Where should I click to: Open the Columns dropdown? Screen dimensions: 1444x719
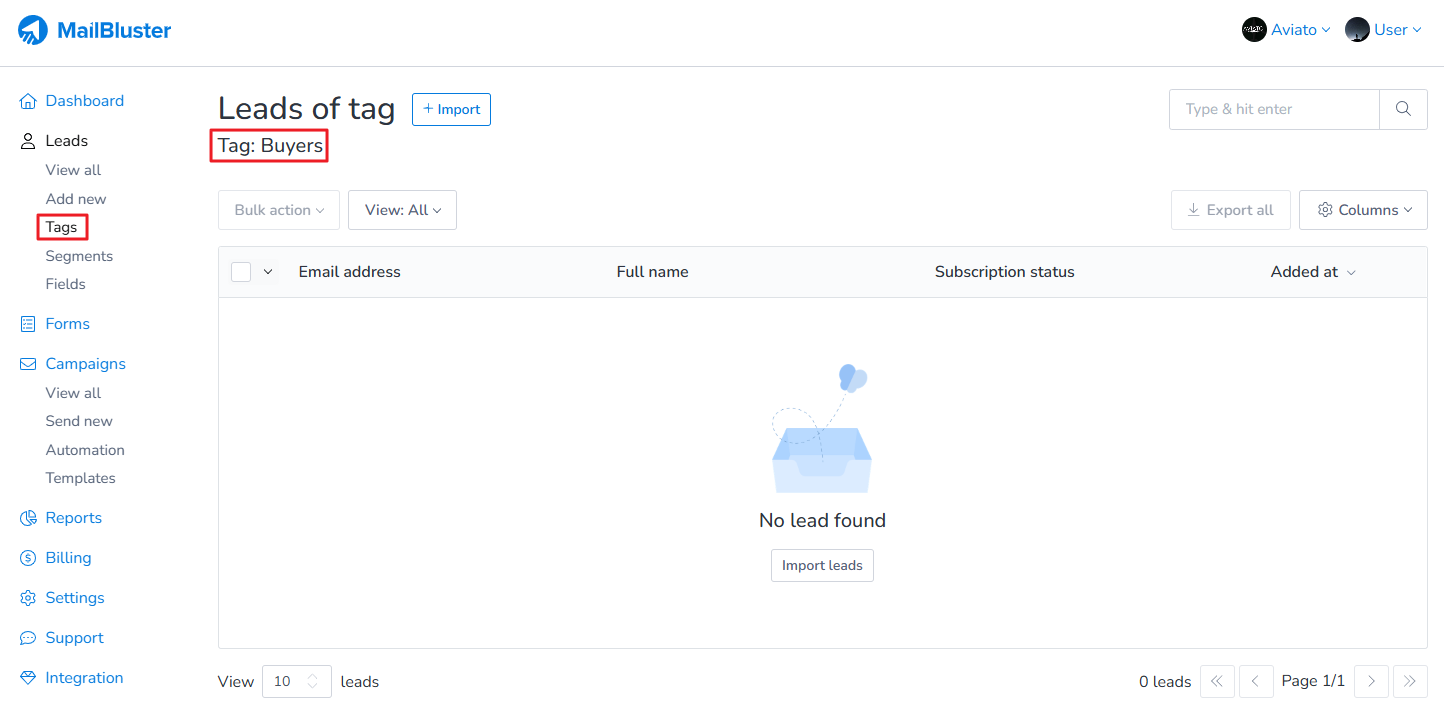coord(1363,210)
